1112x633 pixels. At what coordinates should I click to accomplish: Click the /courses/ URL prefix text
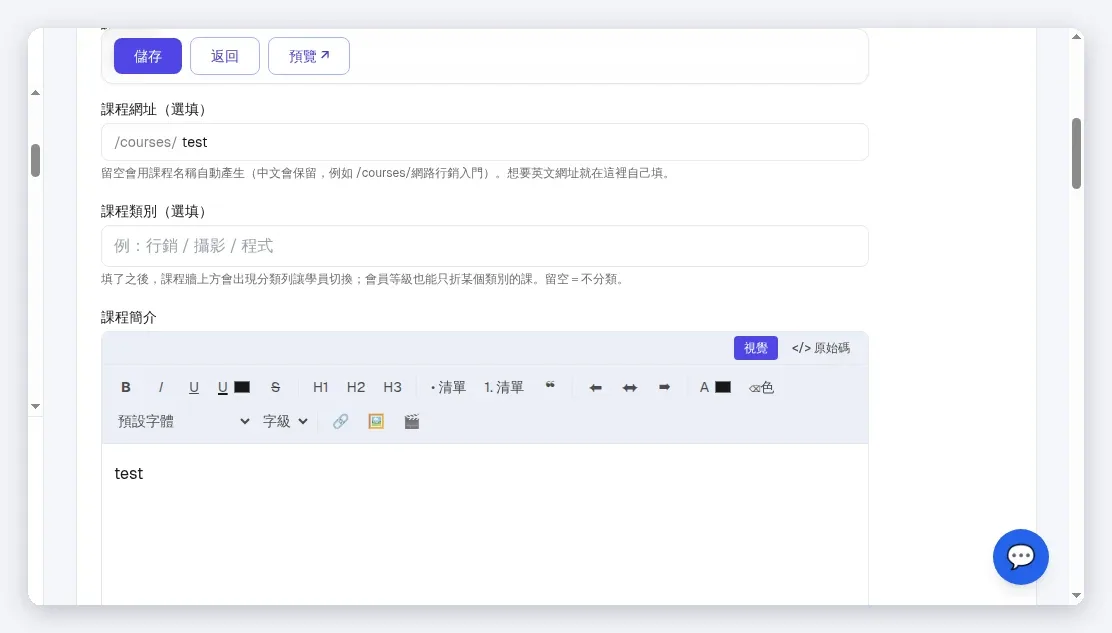[x=145, y=142]
